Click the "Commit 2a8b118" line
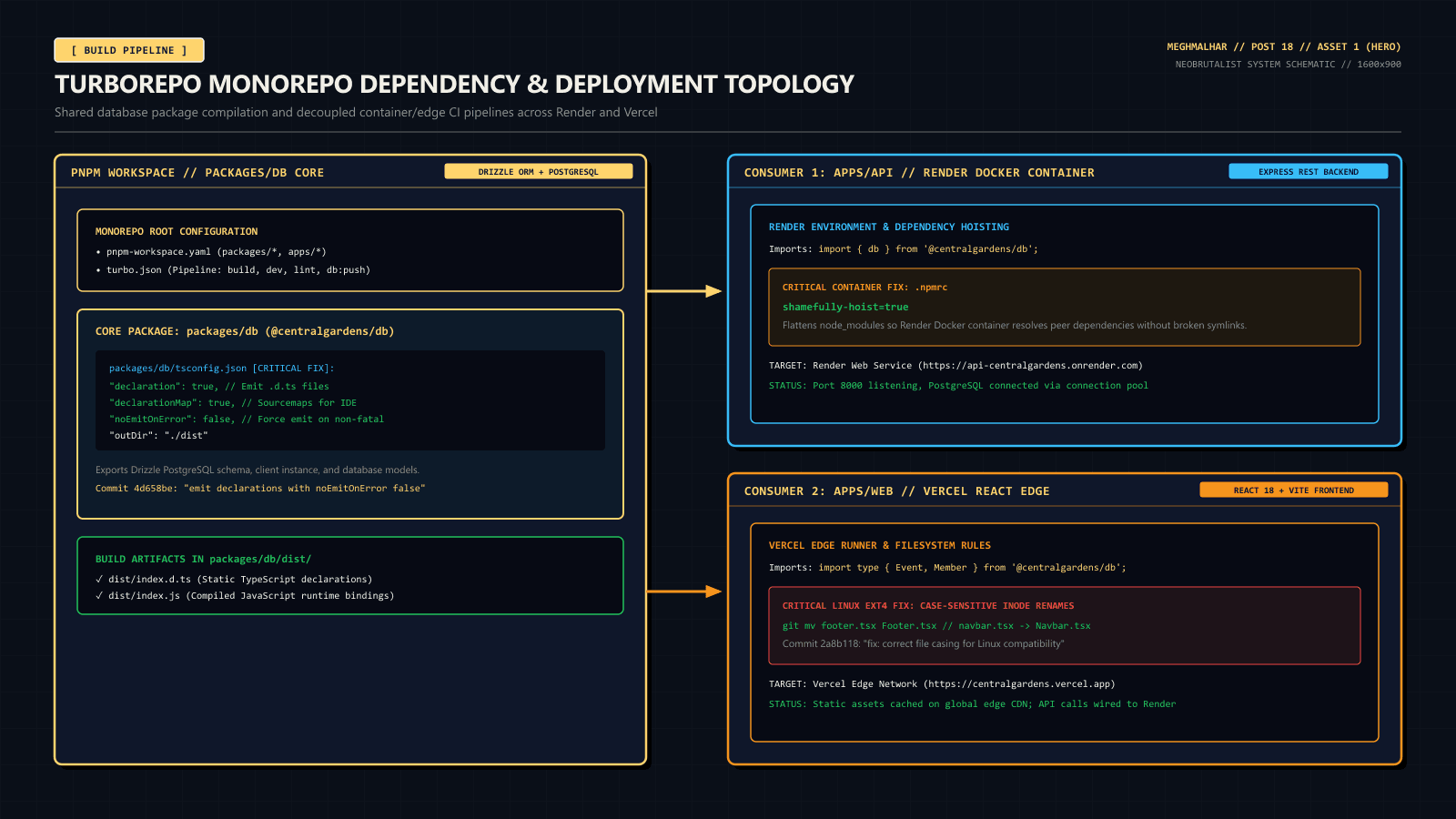1456x819 pixels. pos(924,644)
